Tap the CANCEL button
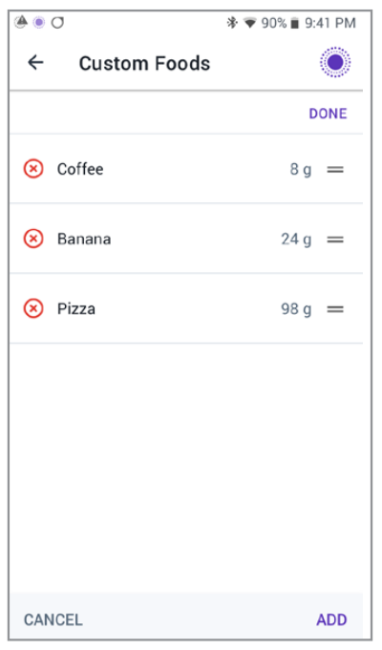The height and width of the screenshot is (650, 382). 53,620
